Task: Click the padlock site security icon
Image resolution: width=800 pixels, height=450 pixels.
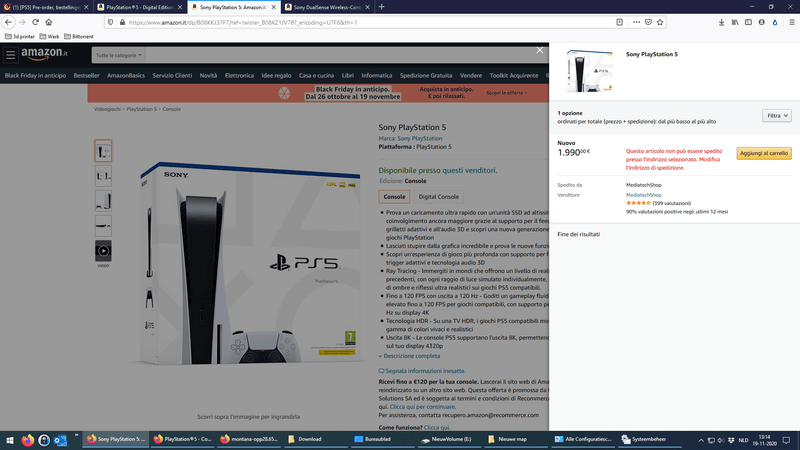Action: (122, 22)
